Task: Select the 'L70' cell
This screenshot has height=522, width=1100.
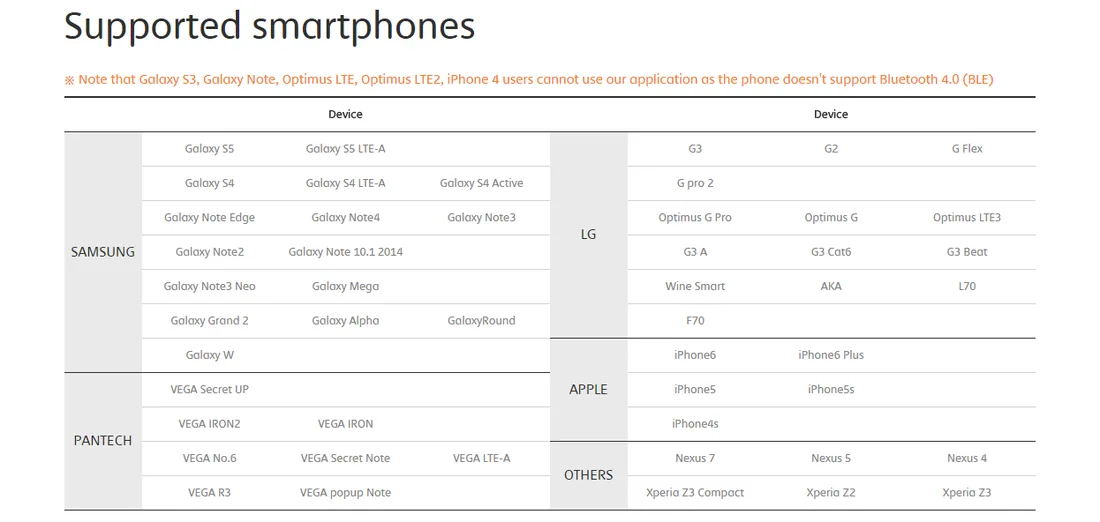Action: [x=967, y=286]
